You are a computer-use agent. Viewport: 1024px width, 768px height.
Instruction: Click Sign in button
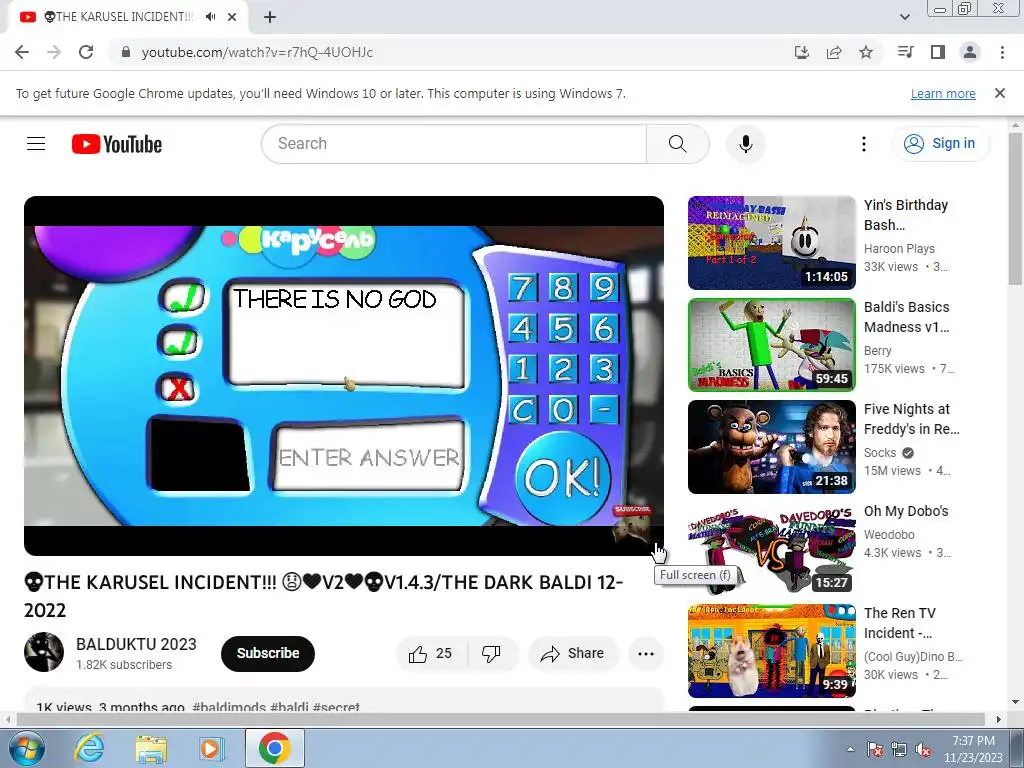point(940,144)
